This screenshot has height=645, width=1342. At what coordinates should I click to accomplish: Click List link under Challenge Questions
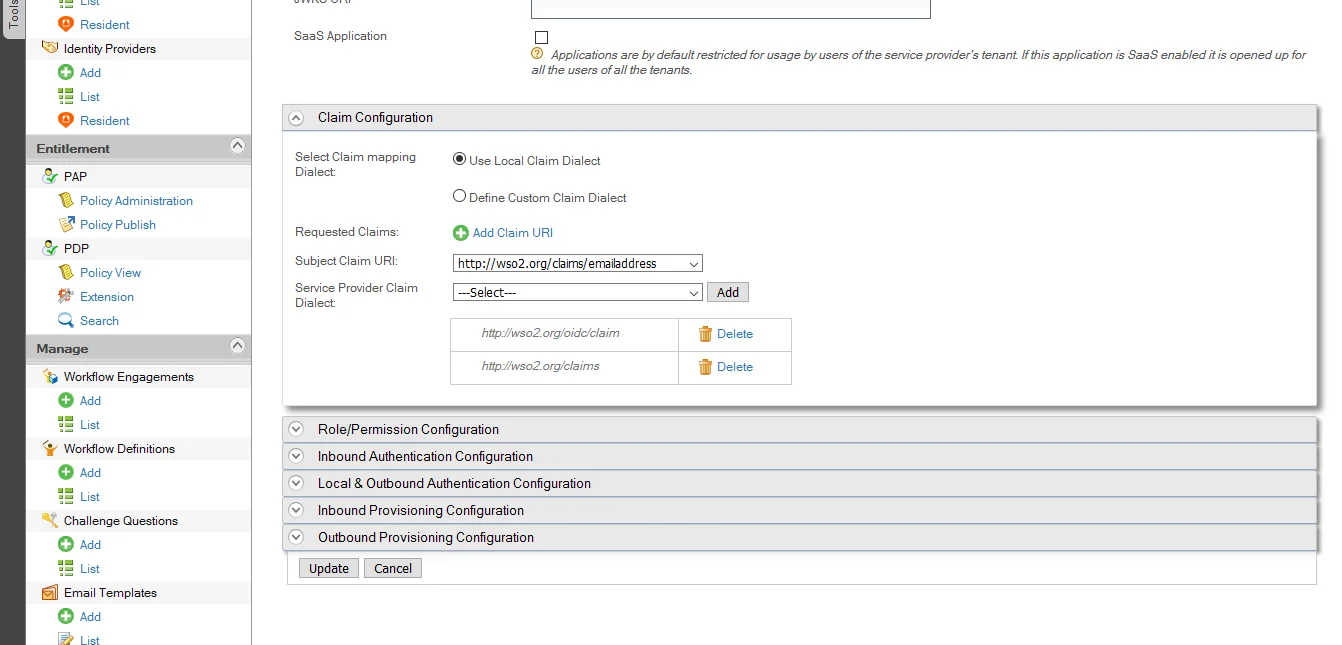pos(90,568)
